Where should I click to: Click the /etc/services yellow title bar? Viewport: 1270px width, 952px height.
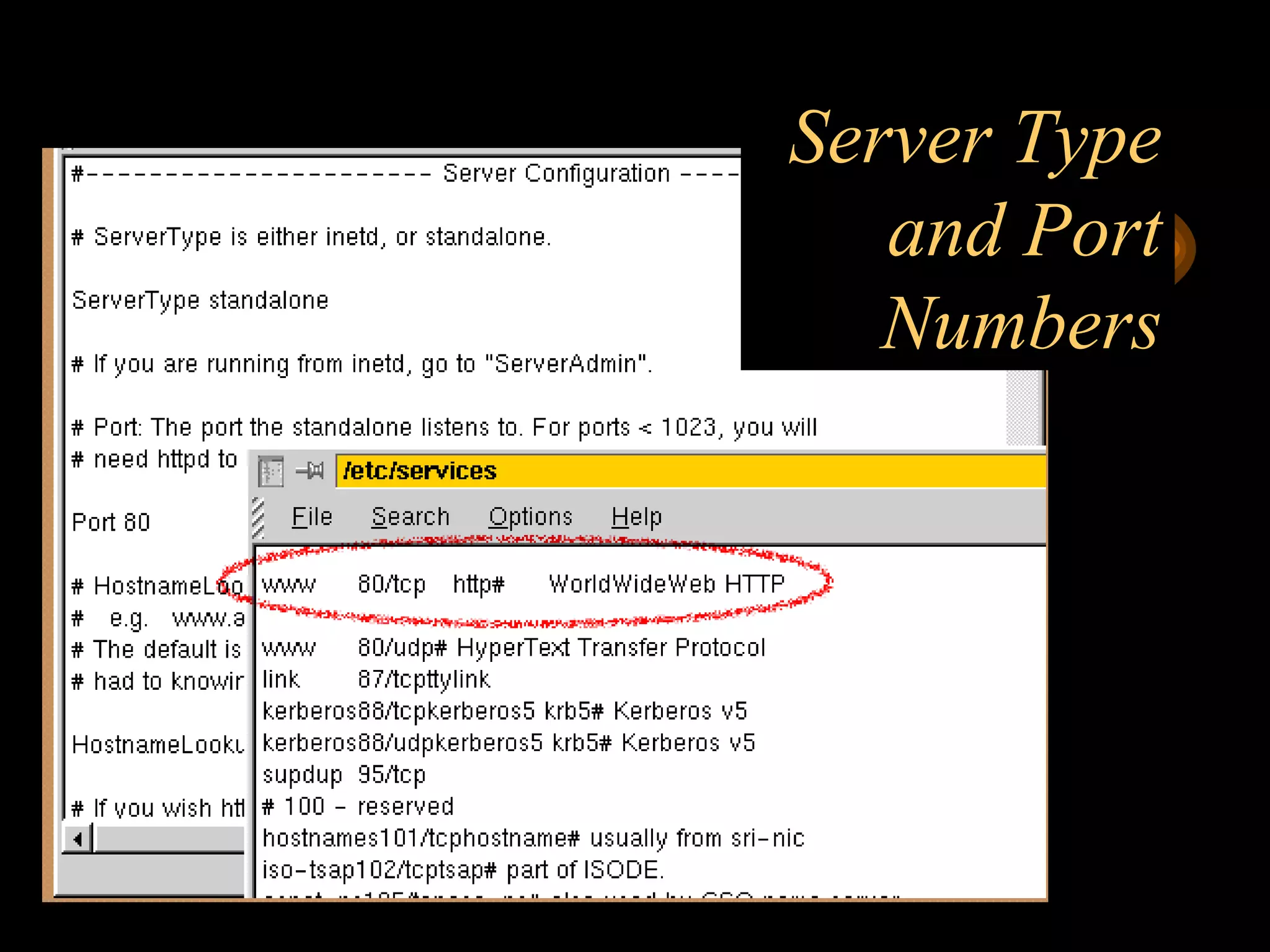[691, 471]
